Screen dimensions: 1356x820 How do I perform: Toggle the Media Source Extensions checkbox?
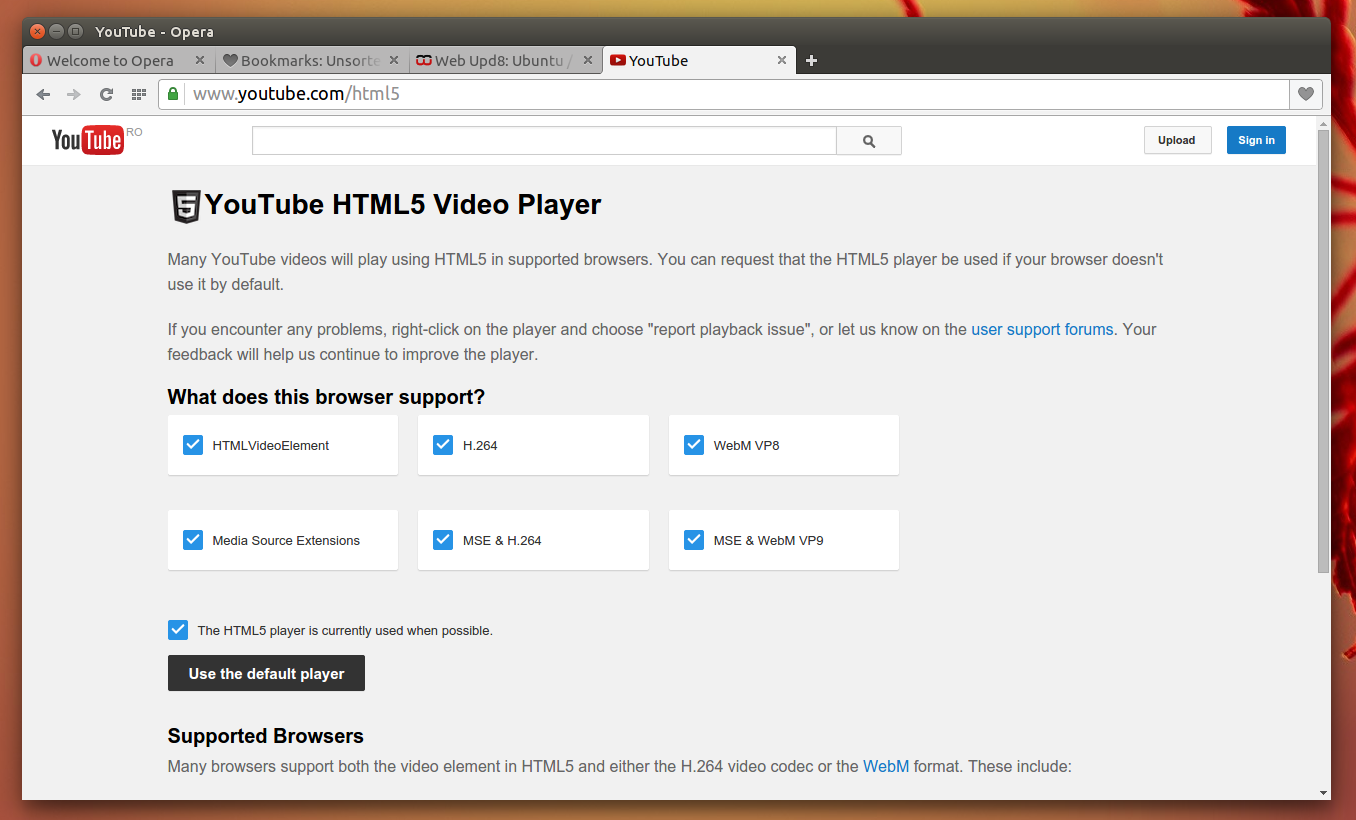click(193, 540)
